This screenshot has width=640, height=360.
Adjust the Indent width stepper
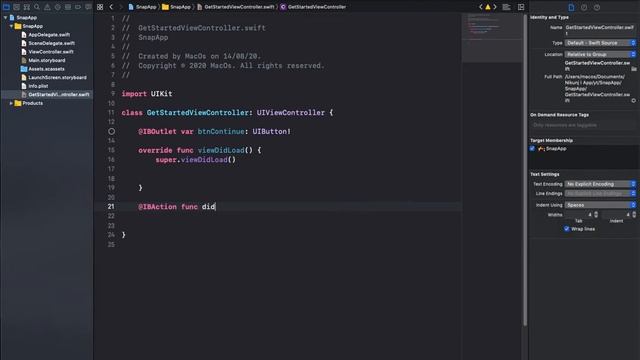coord(634,215)
